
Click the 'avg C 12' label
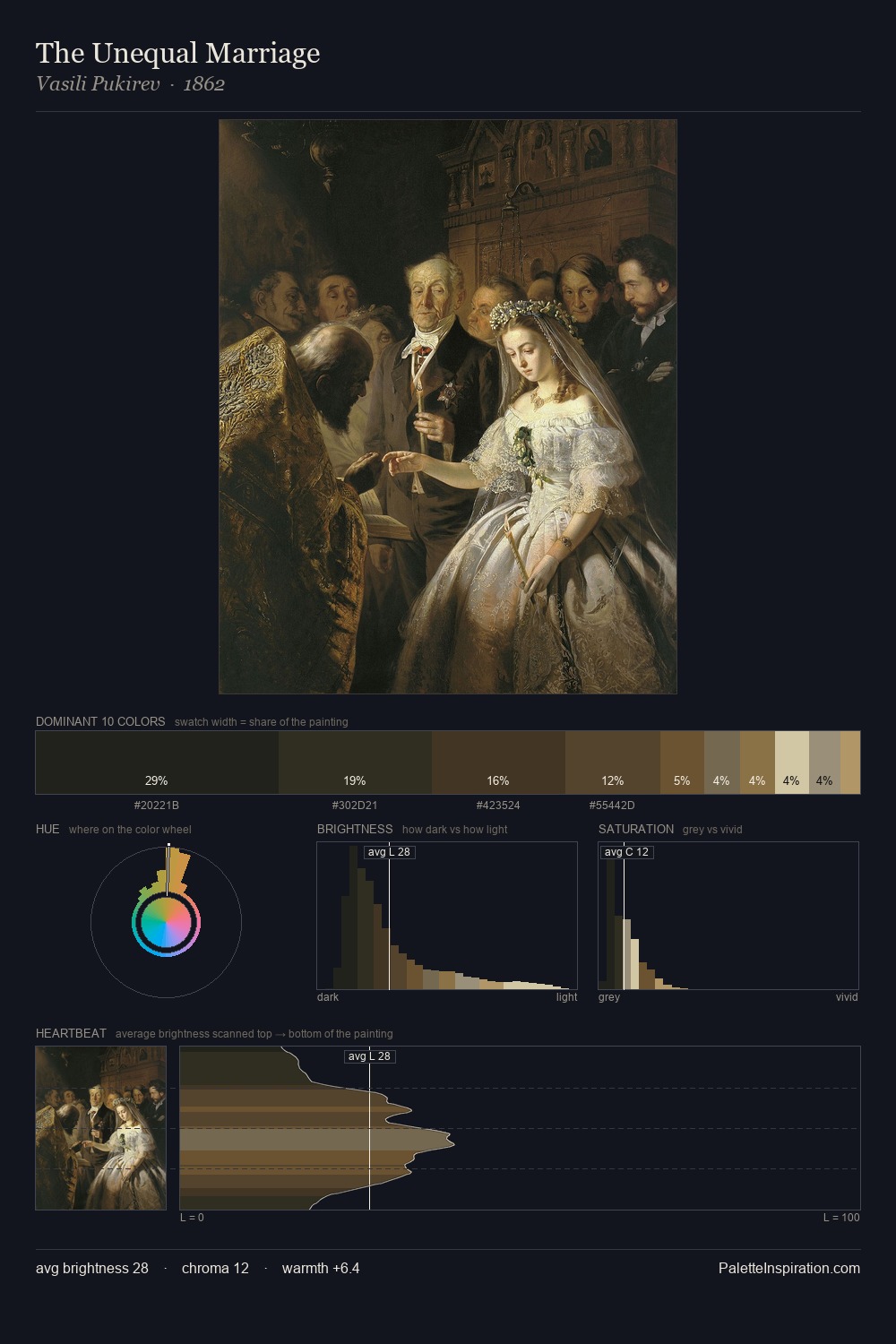[x=626, y=852]
